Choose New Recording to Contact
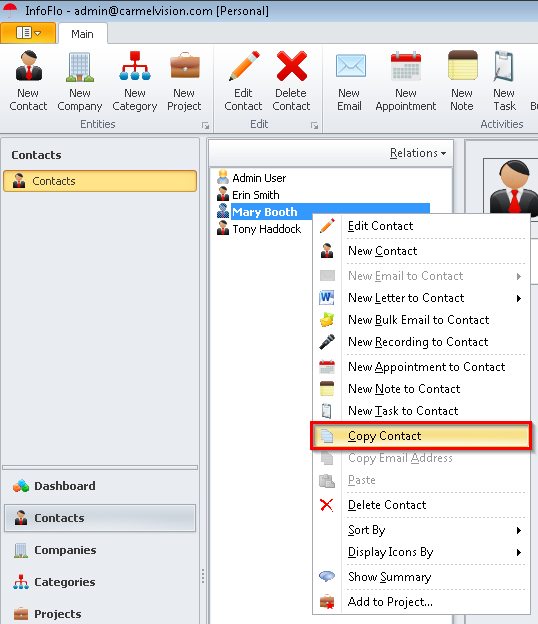This screenshot has width=538, height=624. (421, 342)
